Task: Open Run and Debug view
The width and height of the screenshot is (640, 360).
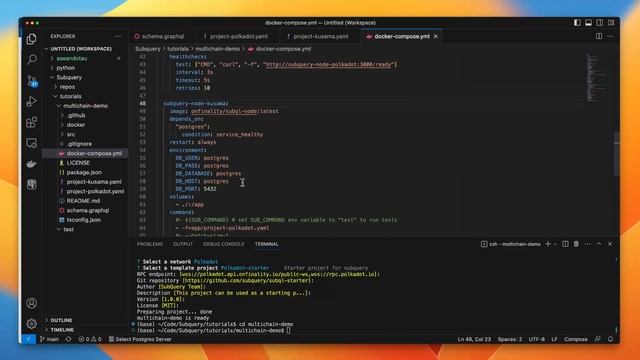Action: coord(31,101)
